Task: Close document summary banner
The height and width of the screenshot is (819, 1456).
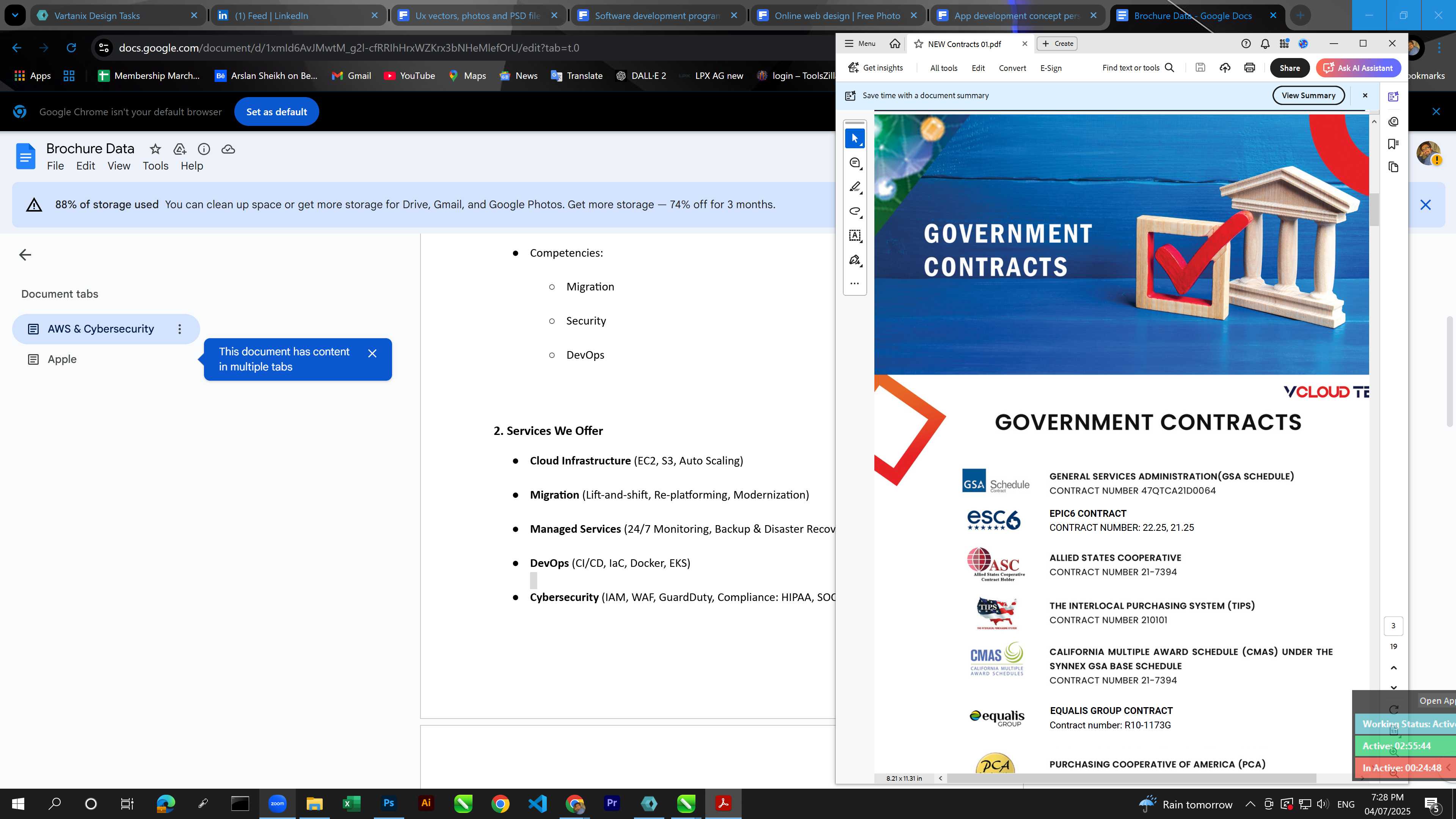Action: click(1365, 96)
